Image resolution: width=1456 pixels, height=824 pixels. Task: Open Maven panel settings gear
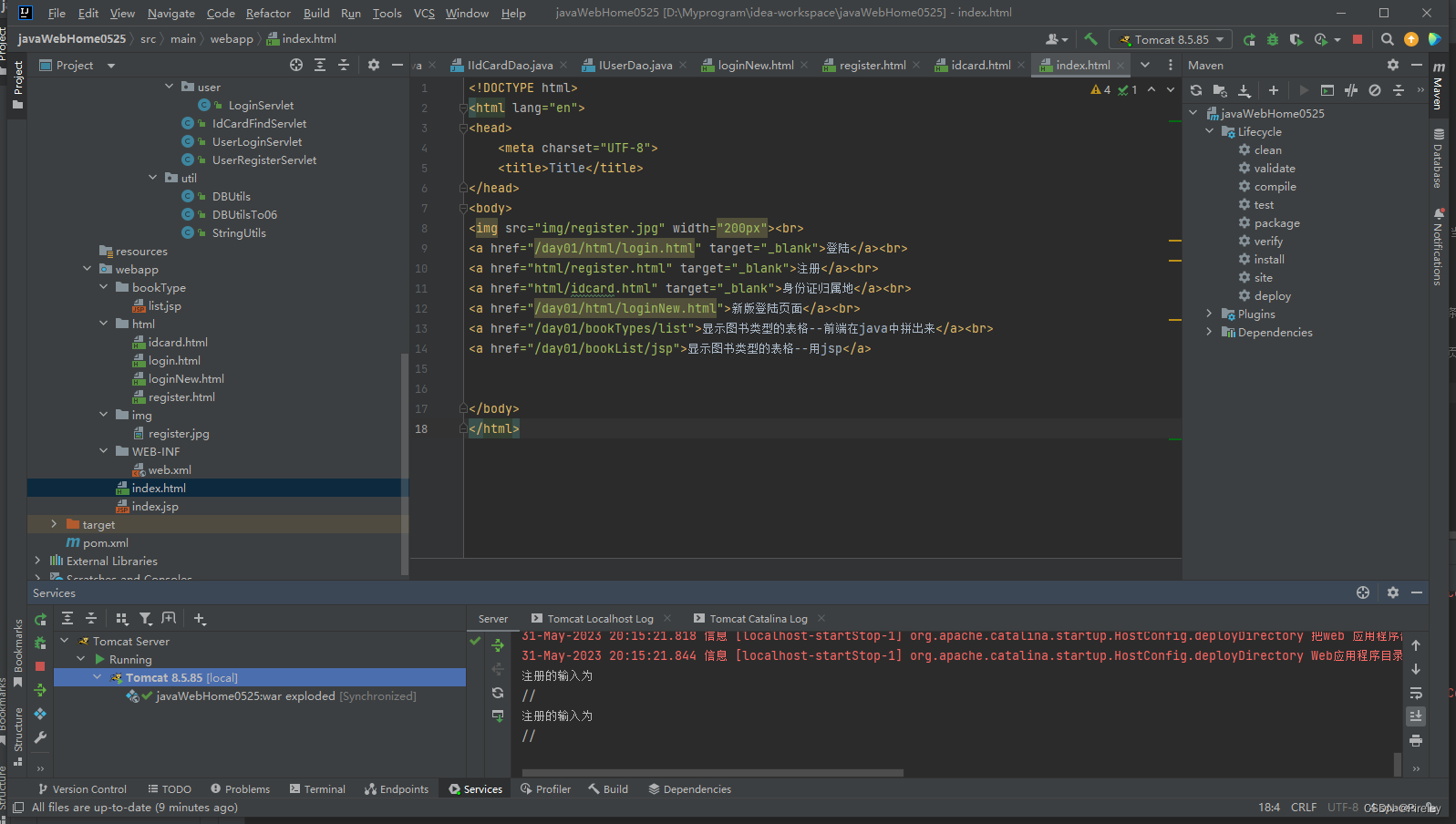coord(1393,65)
